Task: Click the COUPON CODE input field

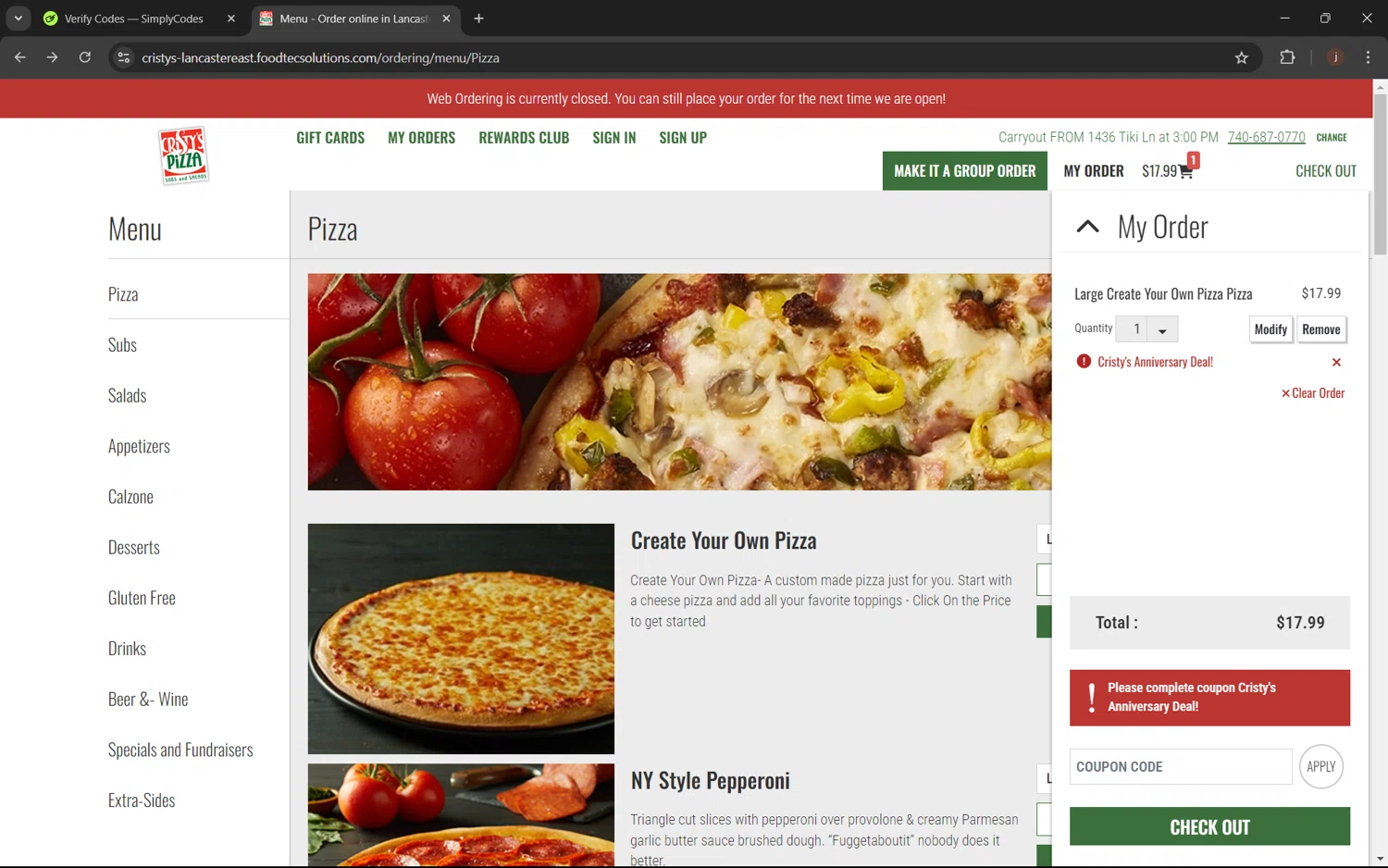Action: pos(1181,766)
